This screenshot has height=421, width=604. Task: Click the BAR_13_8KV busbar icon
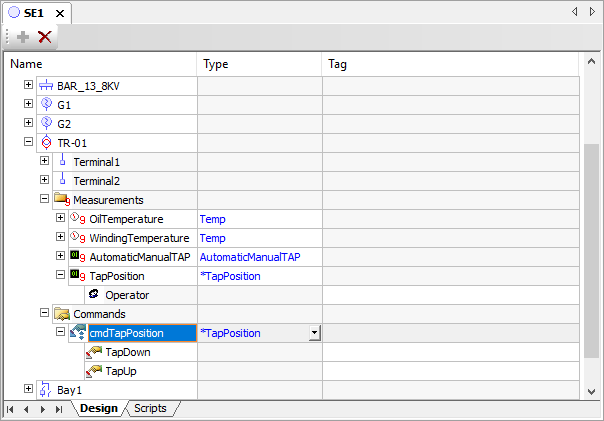(x=46, y=86)
